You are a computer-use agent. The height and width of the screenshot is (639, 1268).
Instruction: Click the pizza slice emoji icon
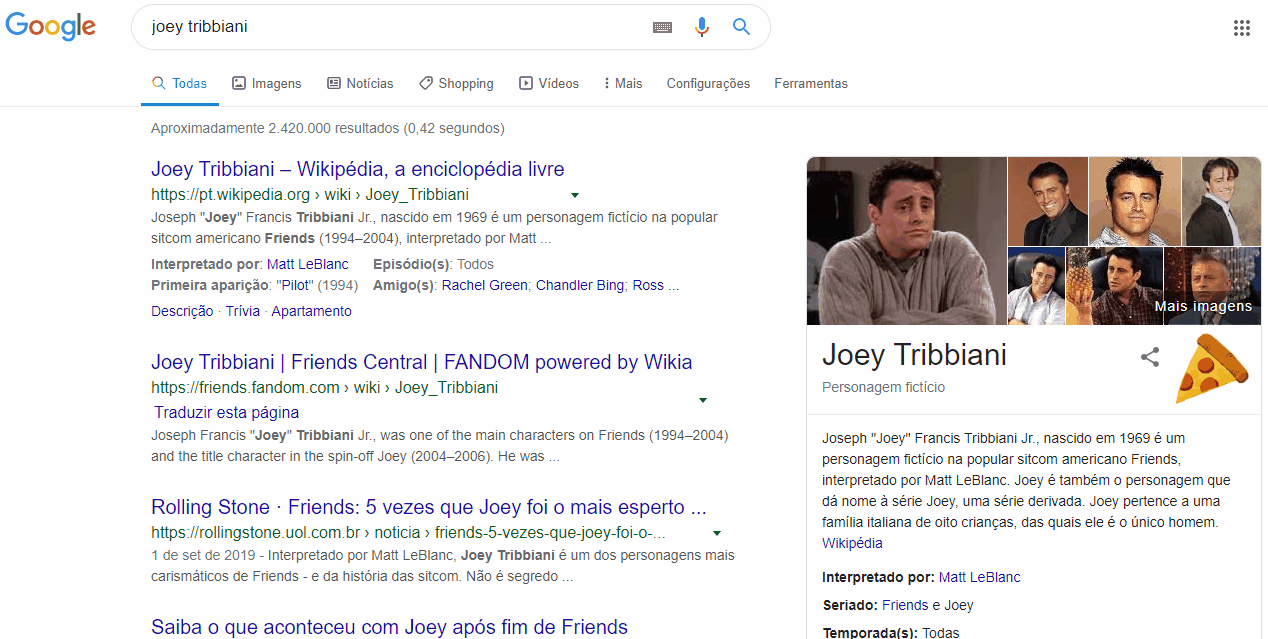point(1213,369)
